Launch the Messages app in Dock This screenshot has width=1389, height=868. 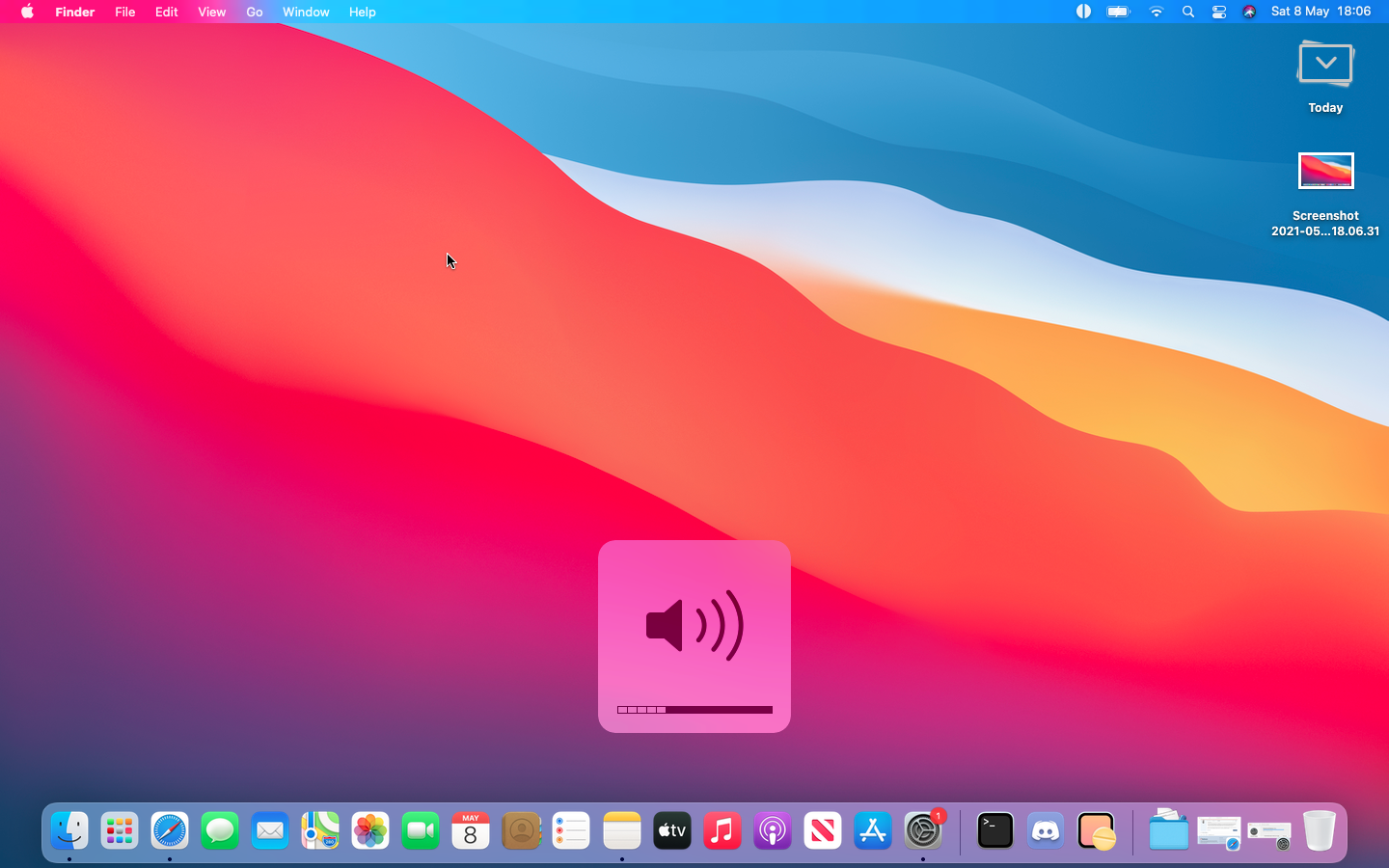coord(220,830)
